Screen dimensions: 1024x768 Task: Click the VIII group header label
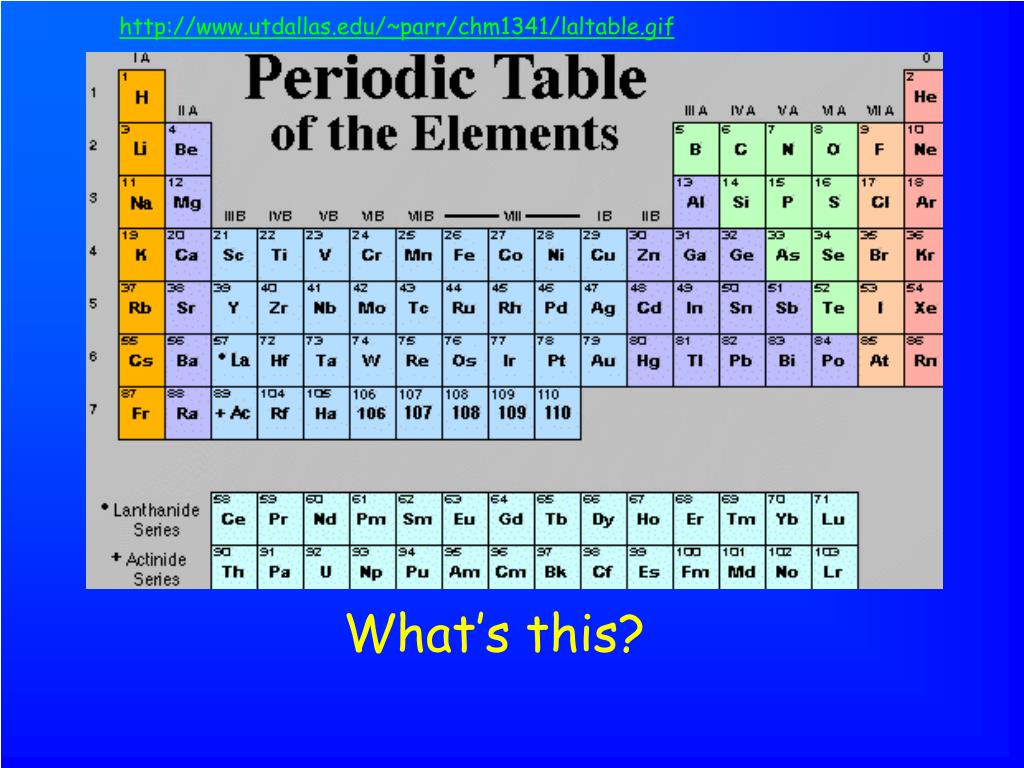(x=513, y=216)
